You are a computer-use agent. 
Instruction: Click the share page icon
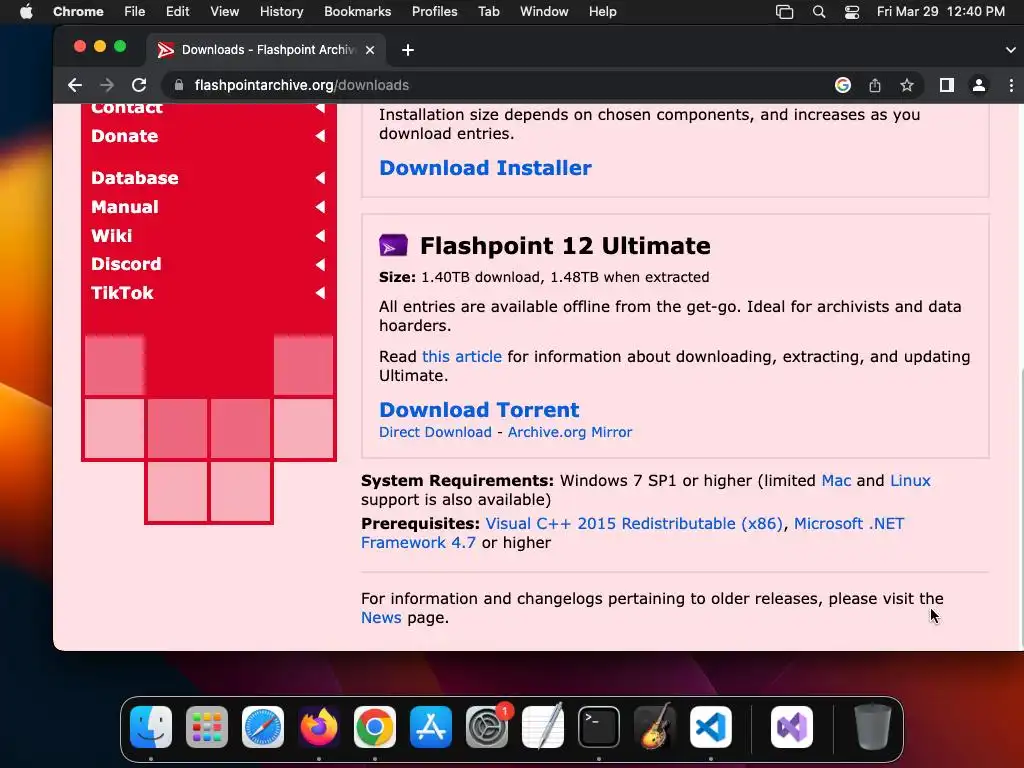875,85
